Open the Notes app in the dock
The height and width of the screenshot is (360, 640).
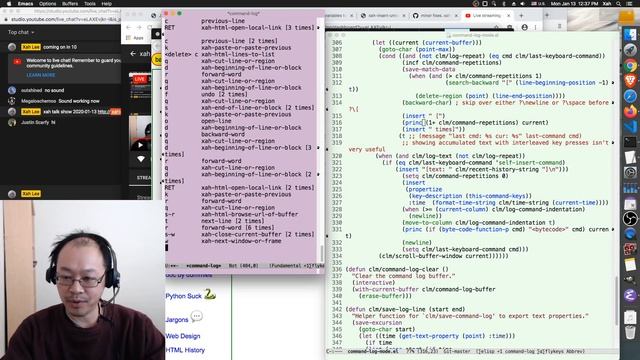630,264
